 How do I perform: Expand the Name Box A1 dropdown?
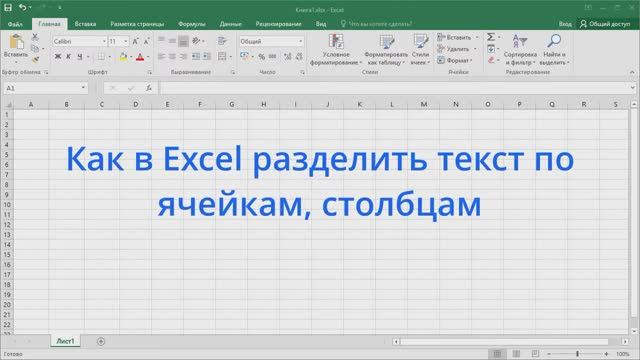click(x=83, y=88)
